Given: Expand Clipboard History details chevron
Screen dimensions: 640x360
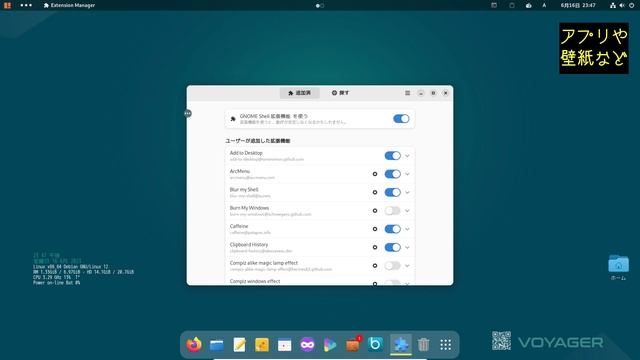Looking at the screenshot, I should tap(407, 247).
